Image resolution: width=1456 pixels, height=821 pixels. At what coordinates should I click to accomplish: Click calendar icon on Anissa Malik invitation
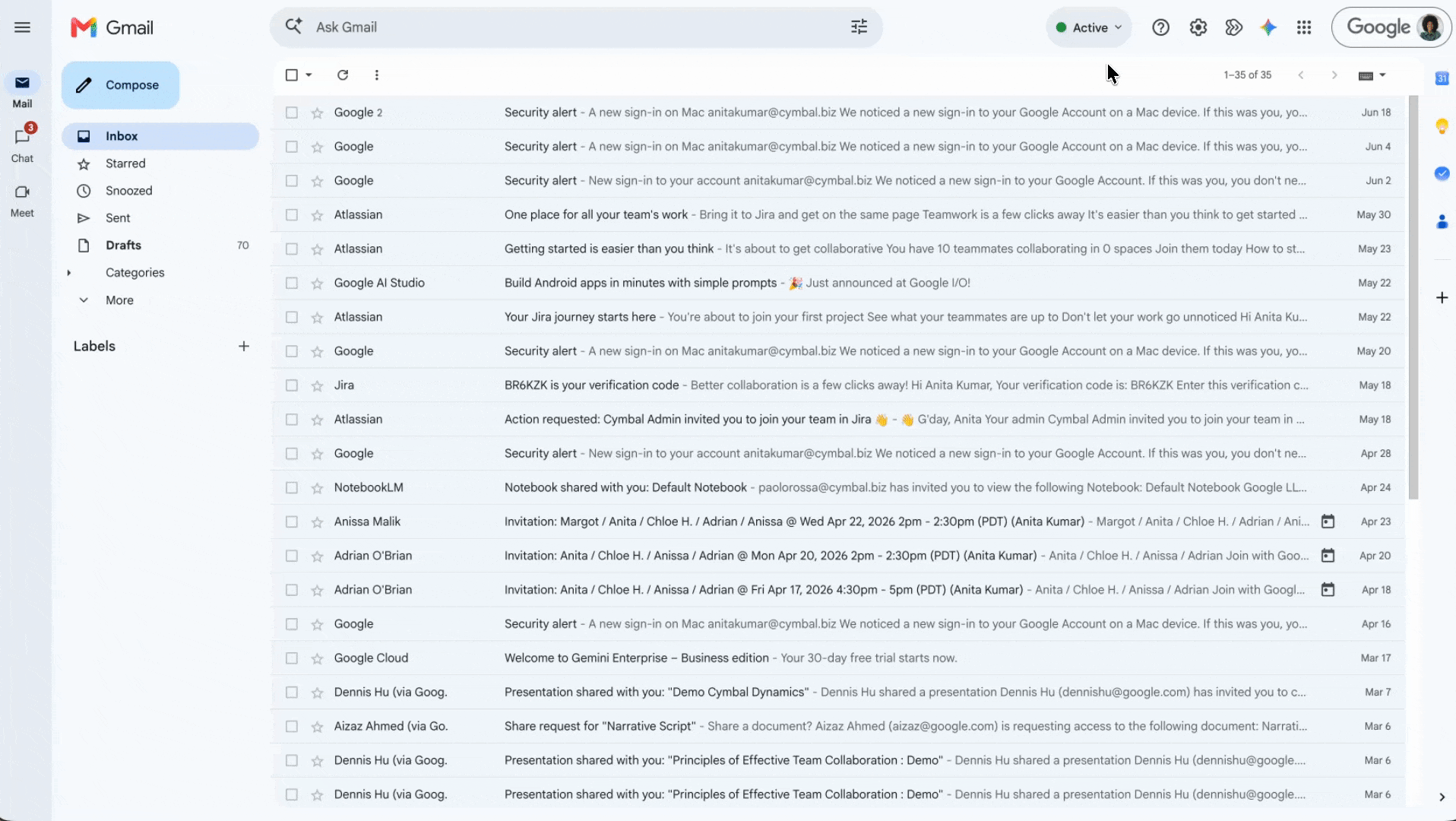click(x=1328, y=521)
